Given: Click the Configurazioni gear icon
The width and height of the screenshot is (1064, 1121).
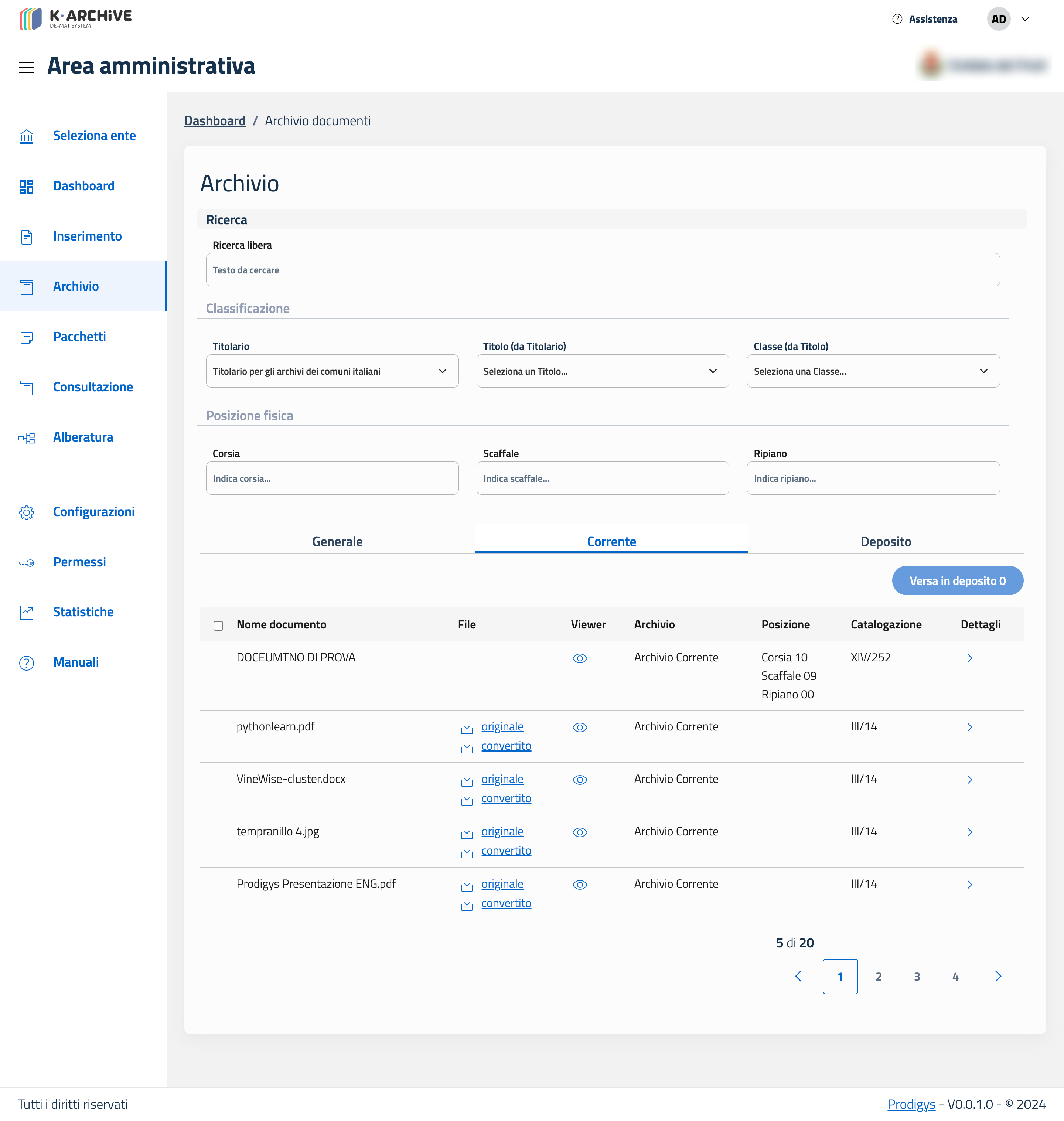Looking at the screenshot, I should click(26, 512).
